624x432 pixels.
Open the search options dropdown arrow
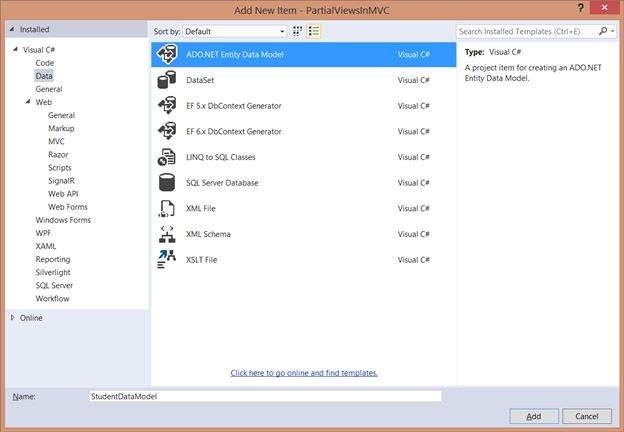click(613, 31)
